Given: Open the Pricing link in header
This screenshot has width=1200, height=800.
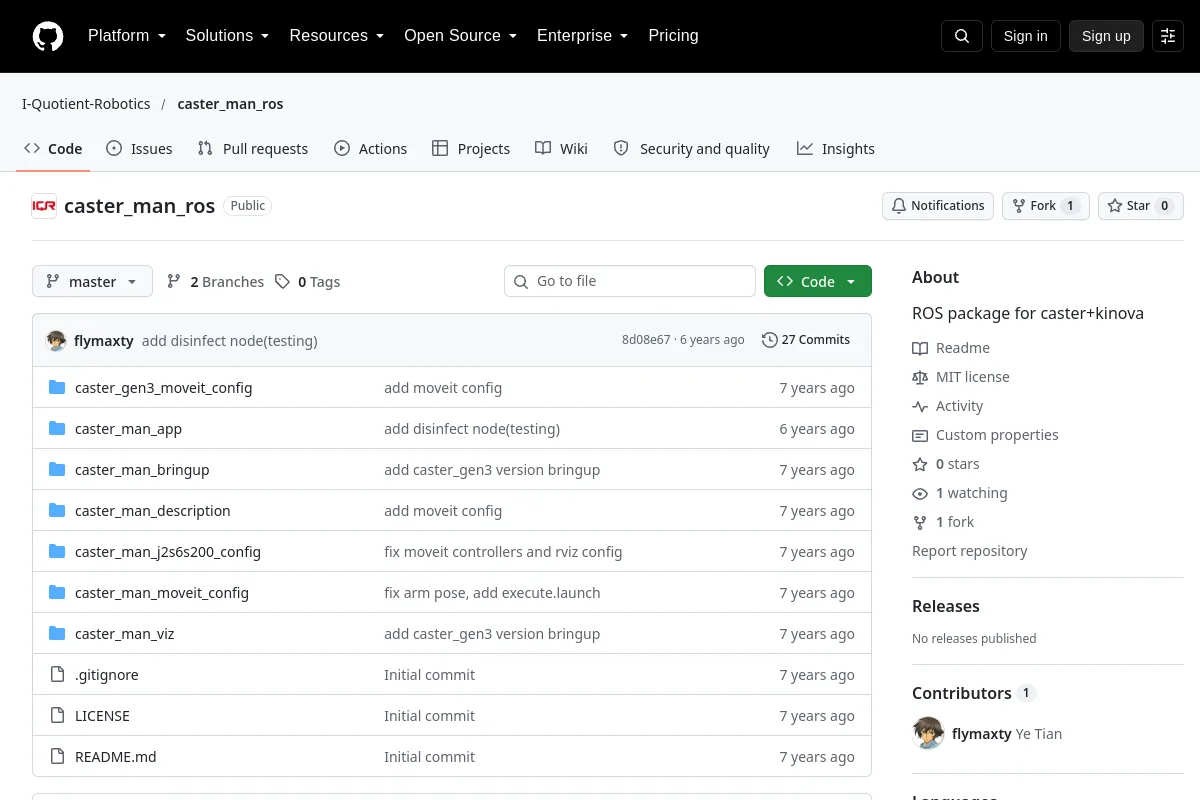Looking at the screenshot, I should 673,36.
